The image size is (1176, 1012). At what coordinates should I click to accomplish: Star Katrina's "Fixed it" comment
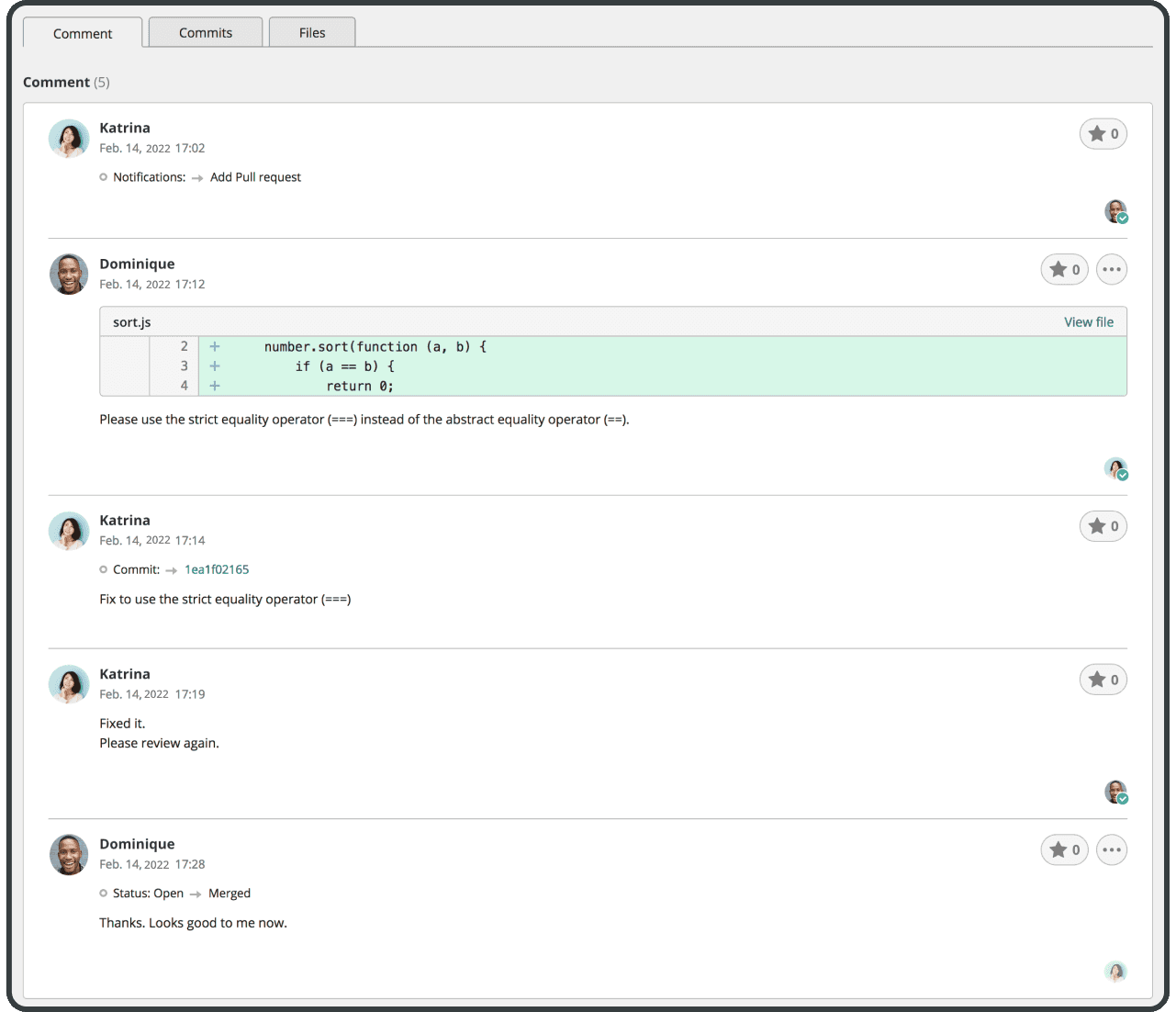click(1103, 679)
